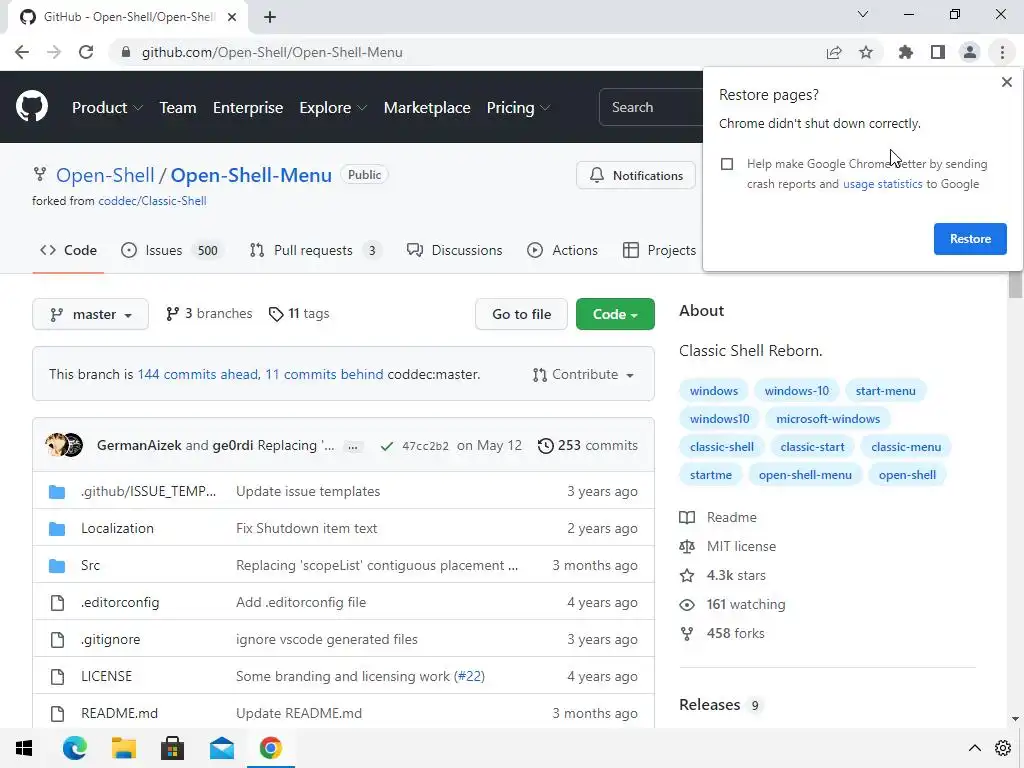Viewport: 1024px width, 768px height.
Task: Bookmark this page with star icon
Action: coord(866,52)
